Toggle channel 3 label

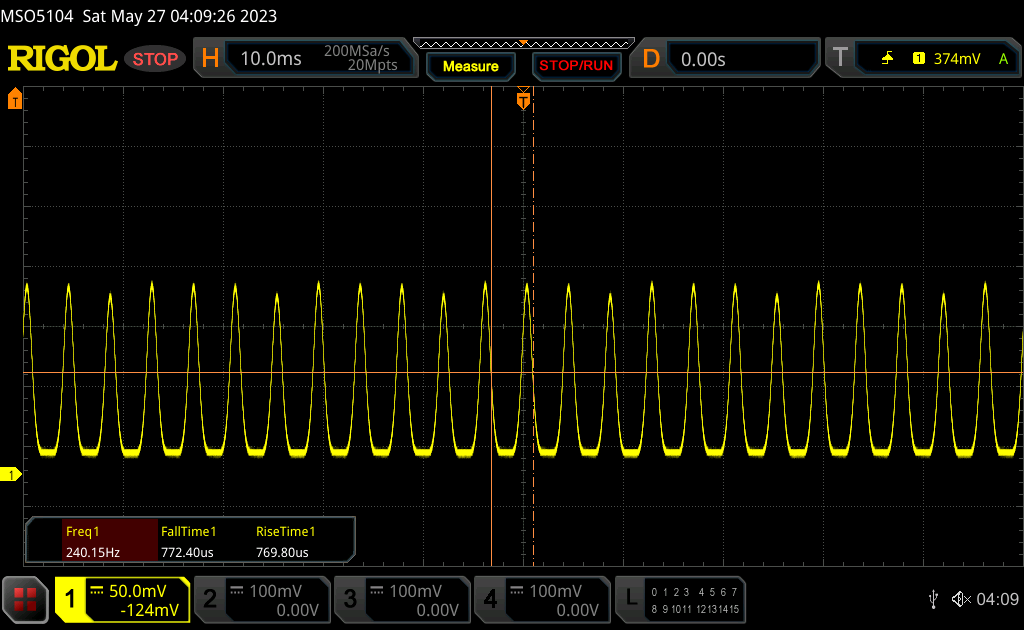[x=350, y=599]
